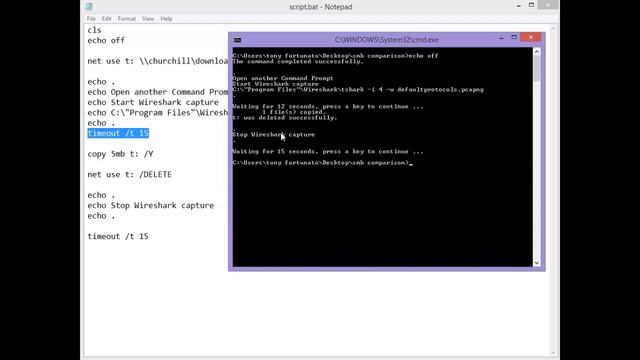Viewport: 640px width, 360px height.
Task: Maximize the Notepad window
Action: point(531,5)
